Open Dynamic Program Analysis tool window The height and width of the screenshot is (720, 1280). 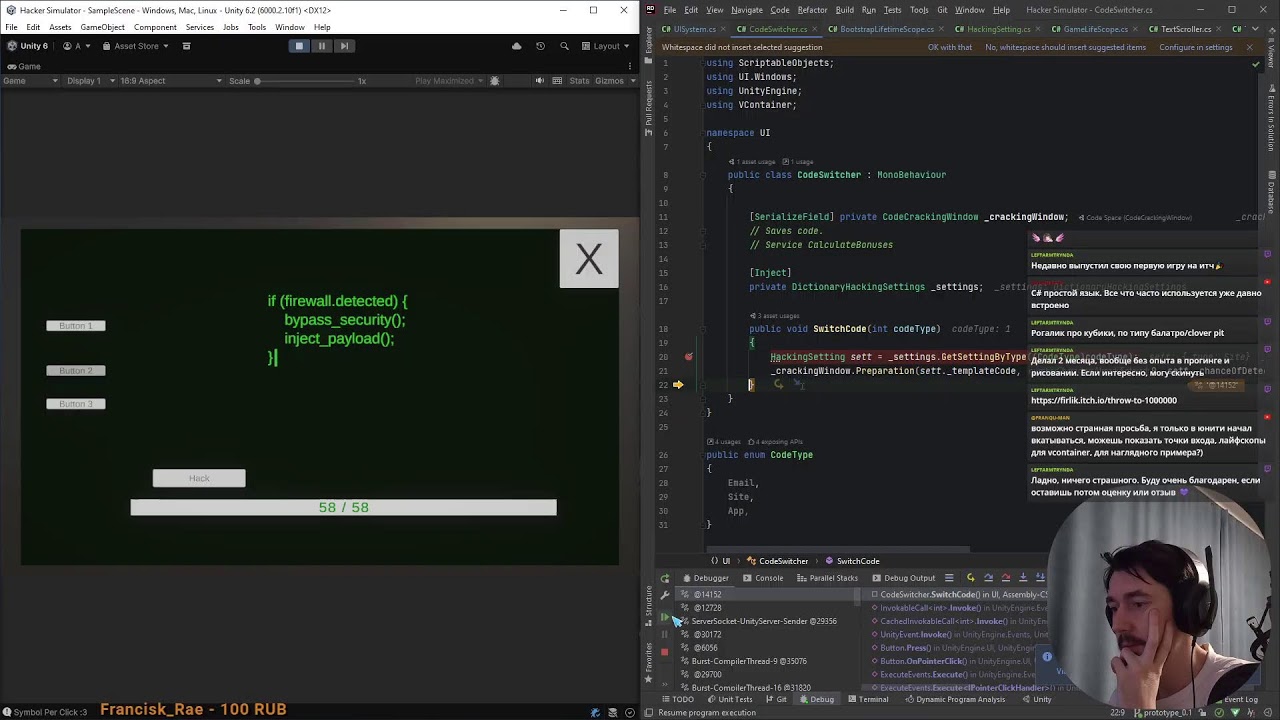[x=954, y=700]
